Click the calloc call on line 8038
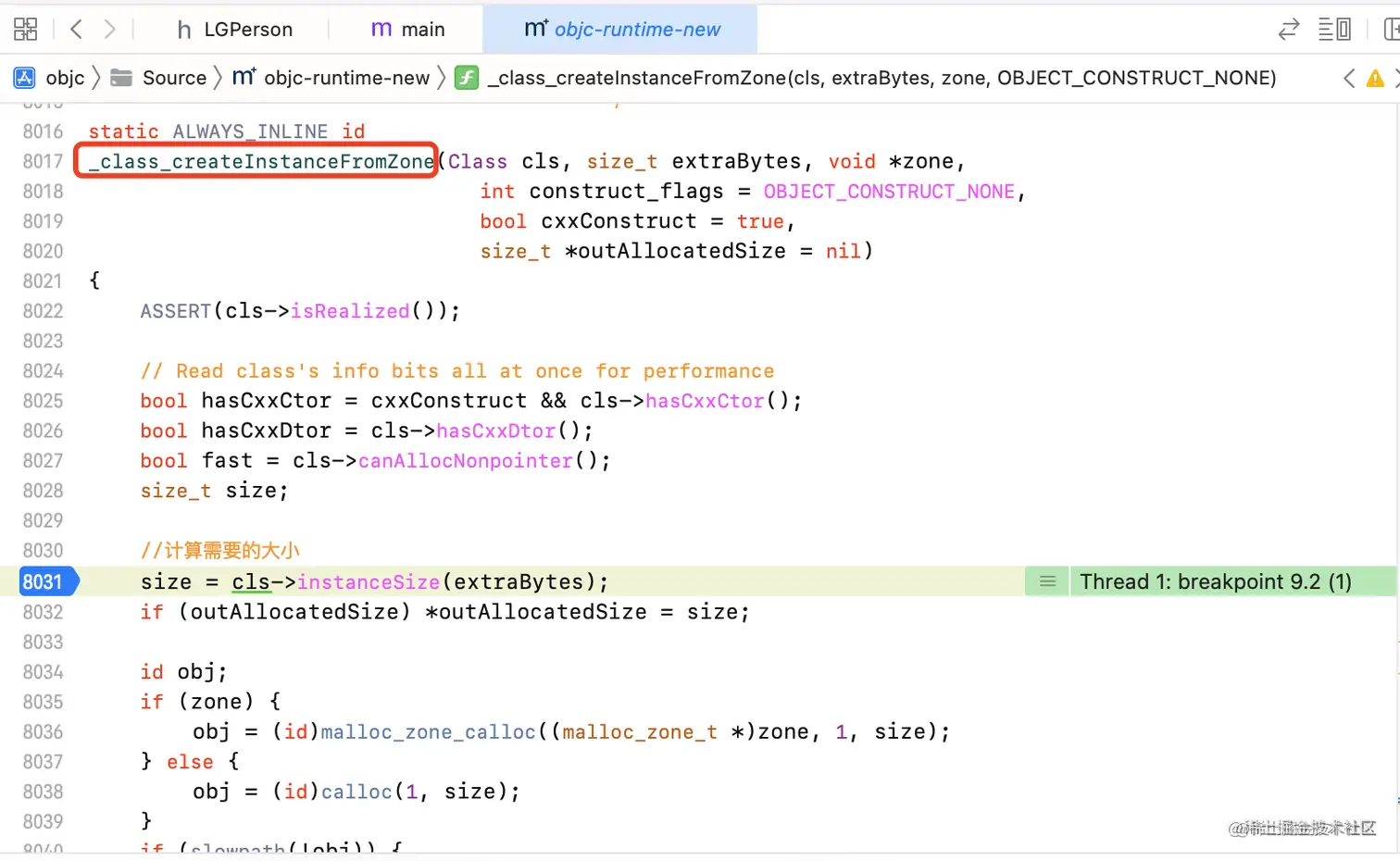This screenshot has width=1400, height=861. (356, 792)
